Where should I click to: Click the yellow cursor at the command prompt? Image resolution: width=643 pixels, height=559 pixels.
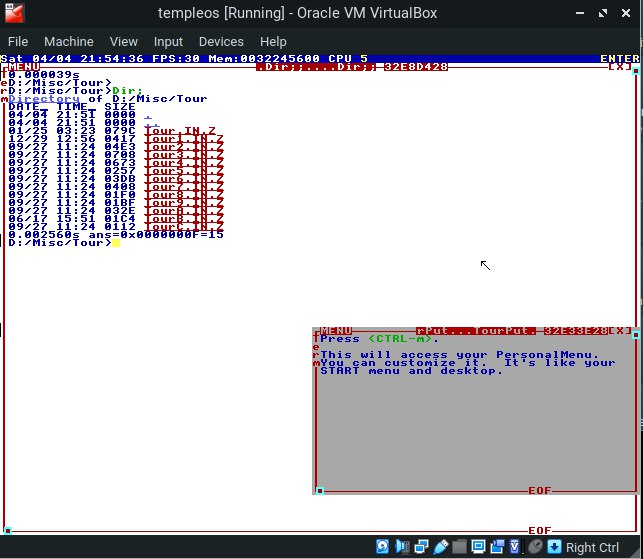tap(116, 243)
